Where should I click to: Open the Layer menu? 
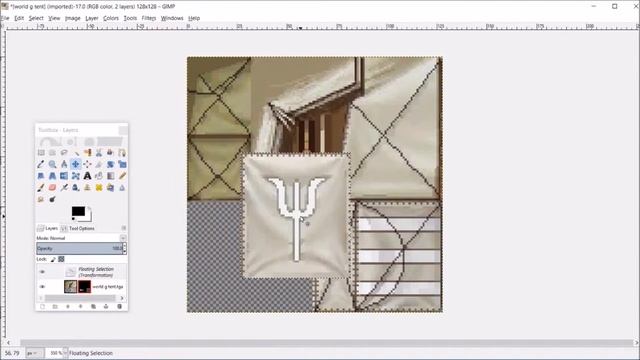[x=91, y=18]
